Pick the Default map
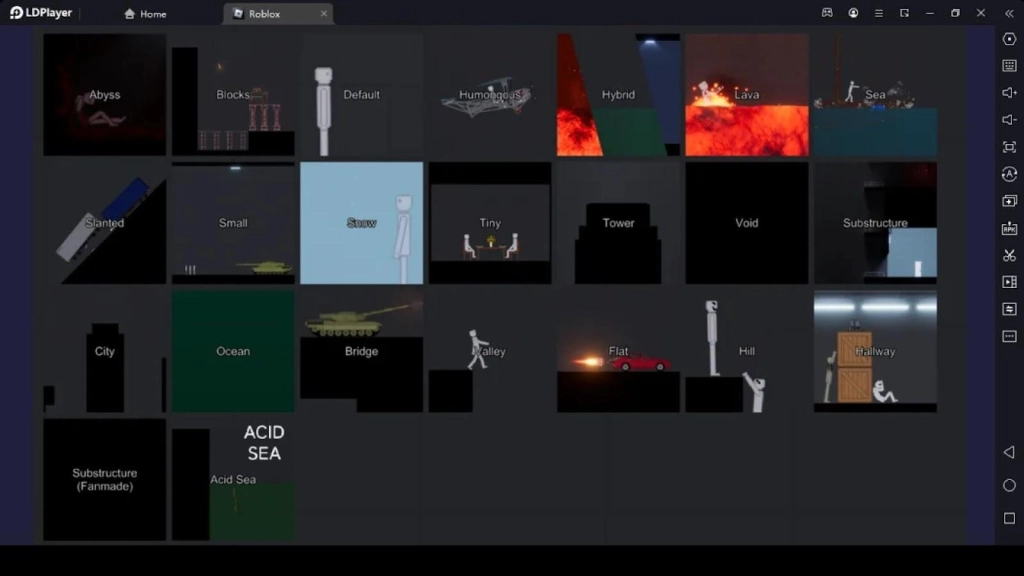Image resolution: width=1024 pixels, height=576 pixels. [x=361, y=95]
